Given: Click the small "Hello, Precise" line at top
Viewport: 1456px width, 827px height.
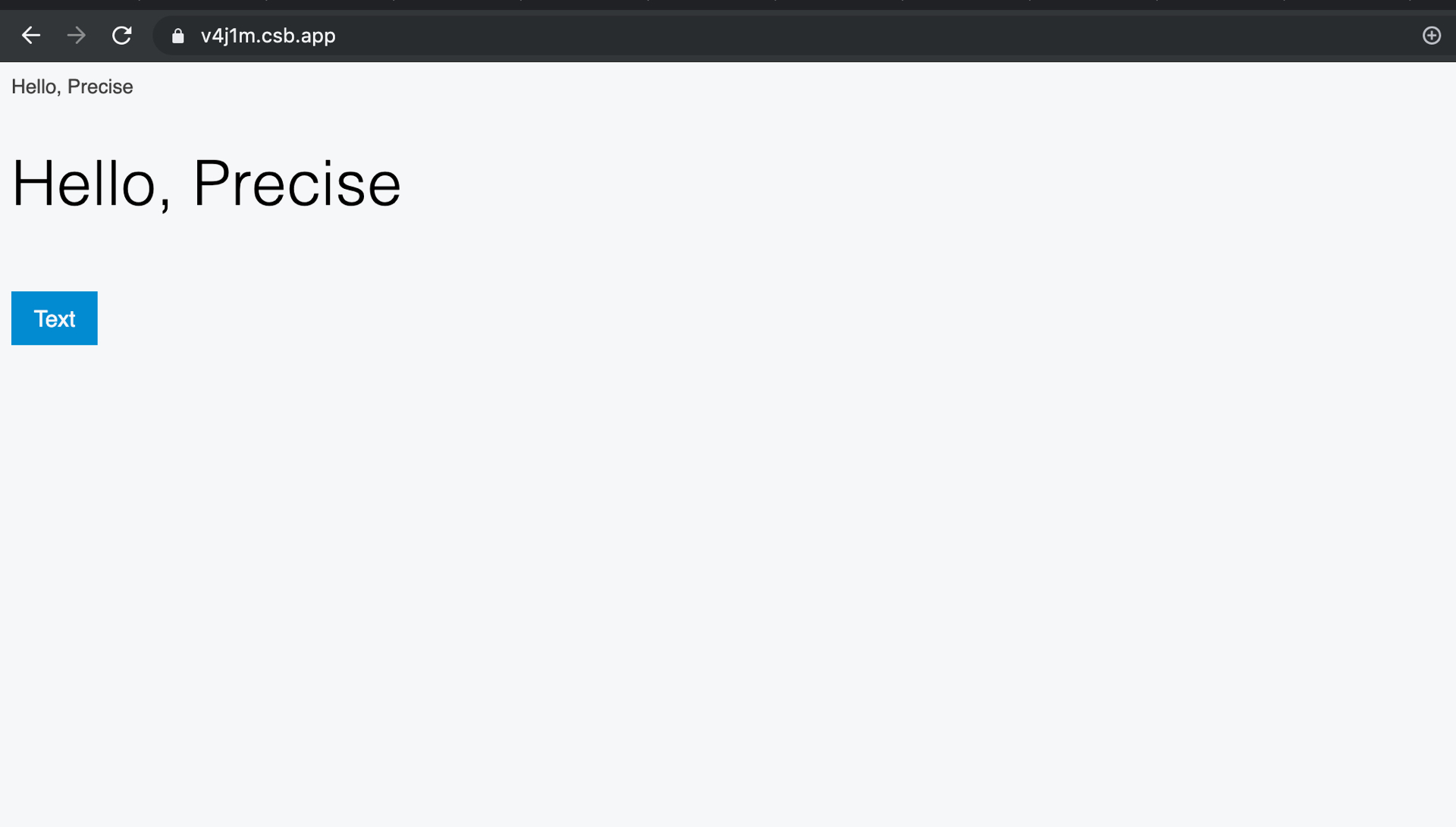Looking at the screenshot, I should click(x=72, y=87).
